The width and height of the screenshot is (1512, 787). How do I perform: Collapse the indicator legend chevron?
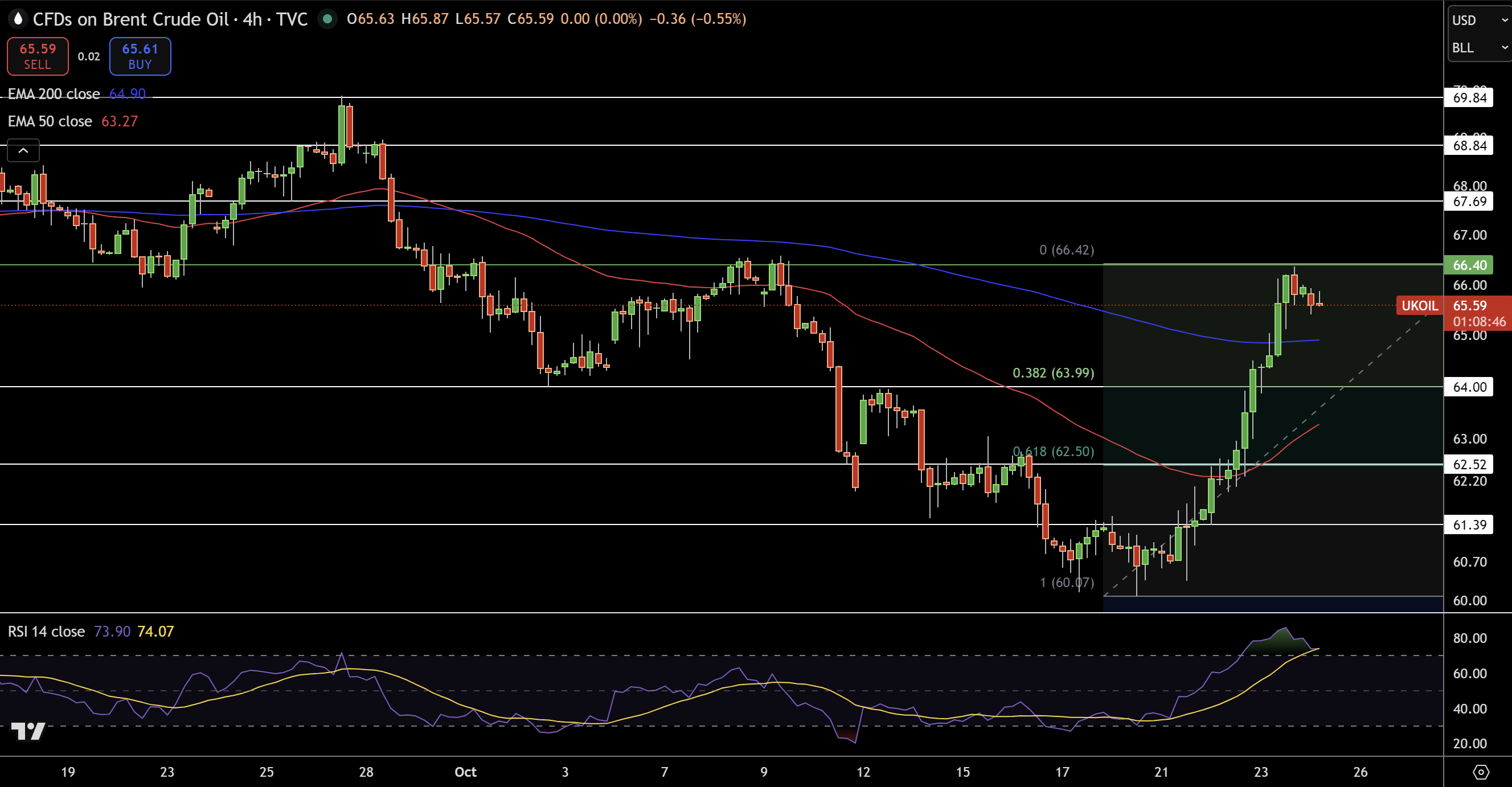pos(23,151)
